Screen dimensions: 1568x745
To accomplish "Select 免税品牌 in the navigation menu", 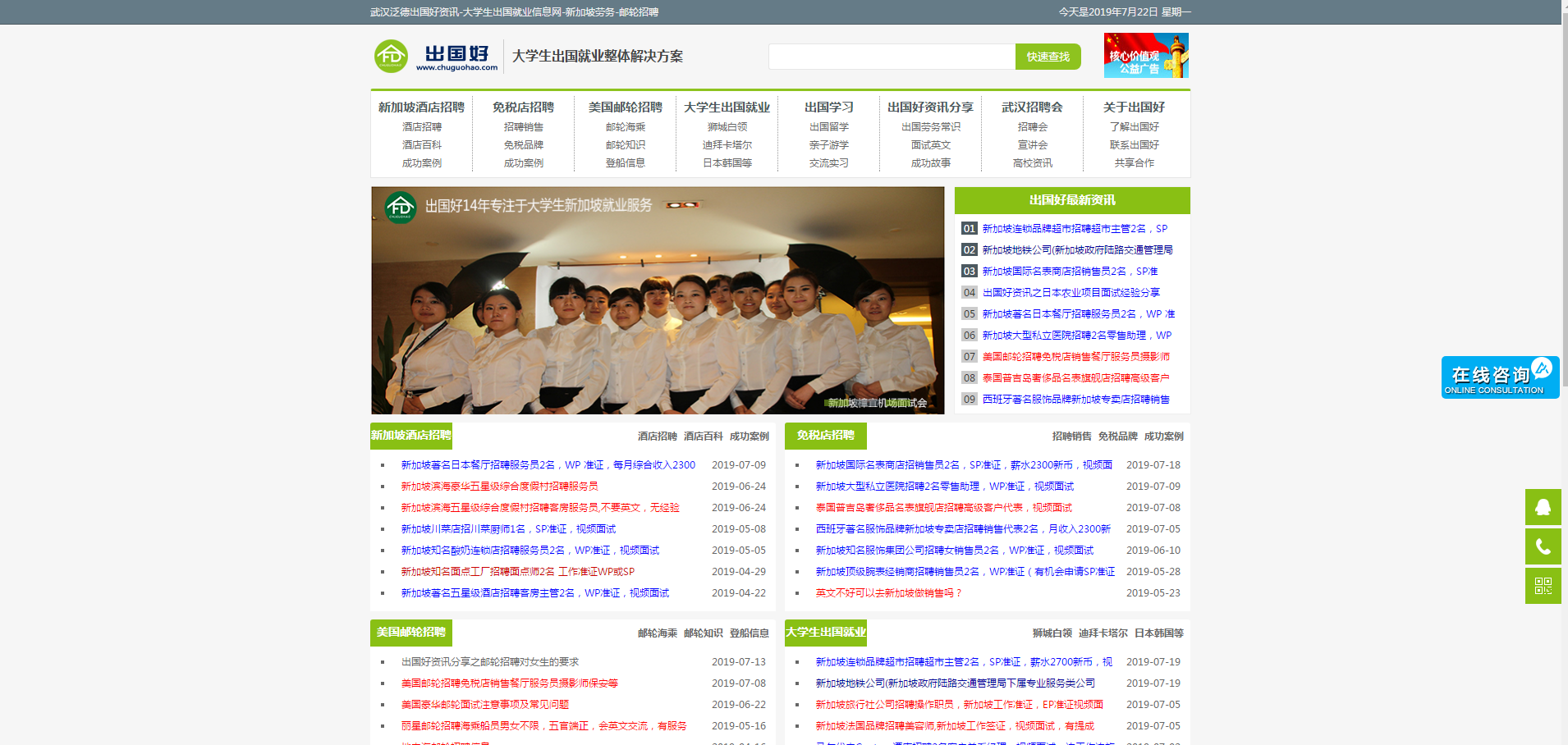I will pyautogui.click(x=523, y=145).
